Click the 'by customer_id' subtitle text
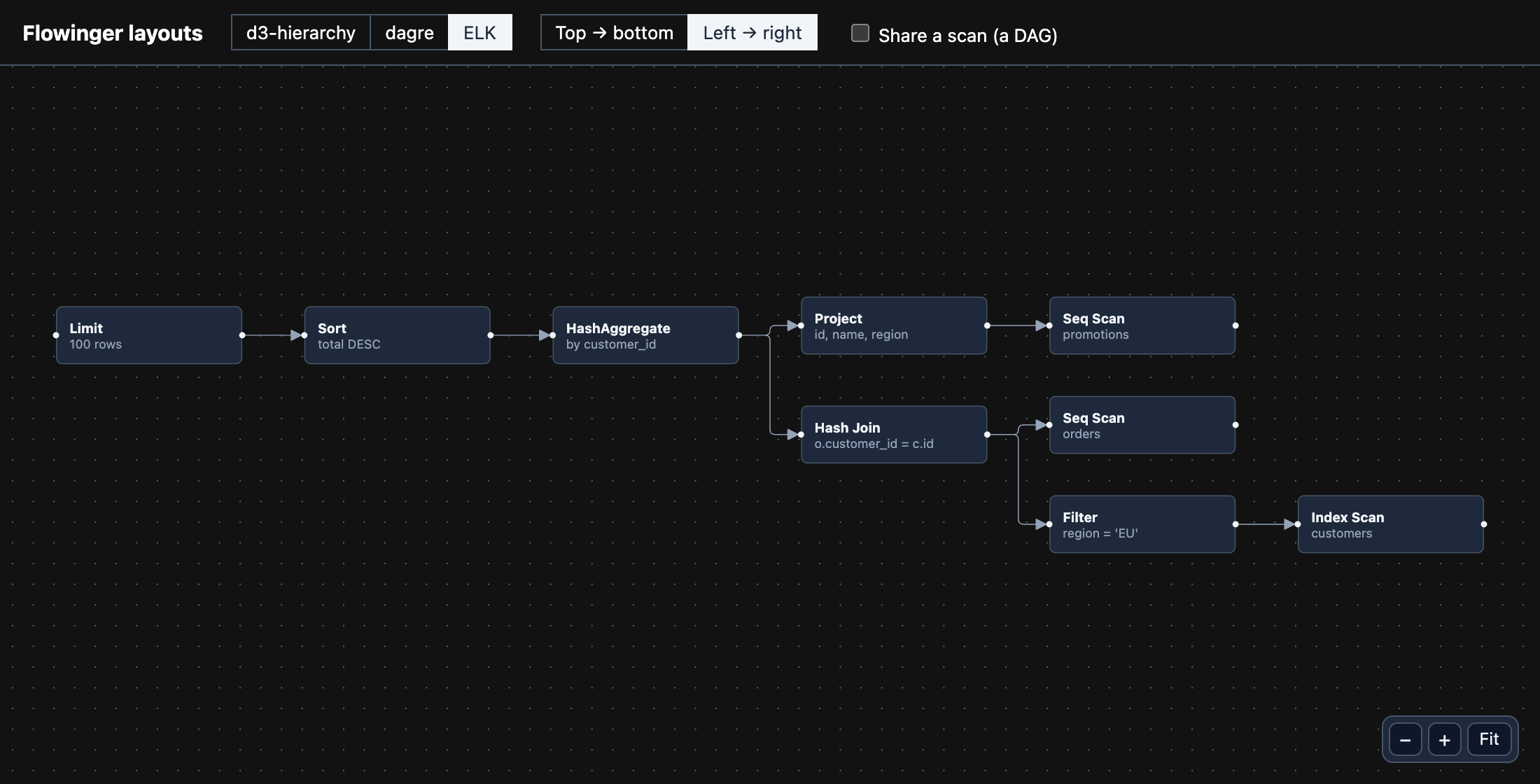This screenshot has width=1540, height=784. point(611,344)
